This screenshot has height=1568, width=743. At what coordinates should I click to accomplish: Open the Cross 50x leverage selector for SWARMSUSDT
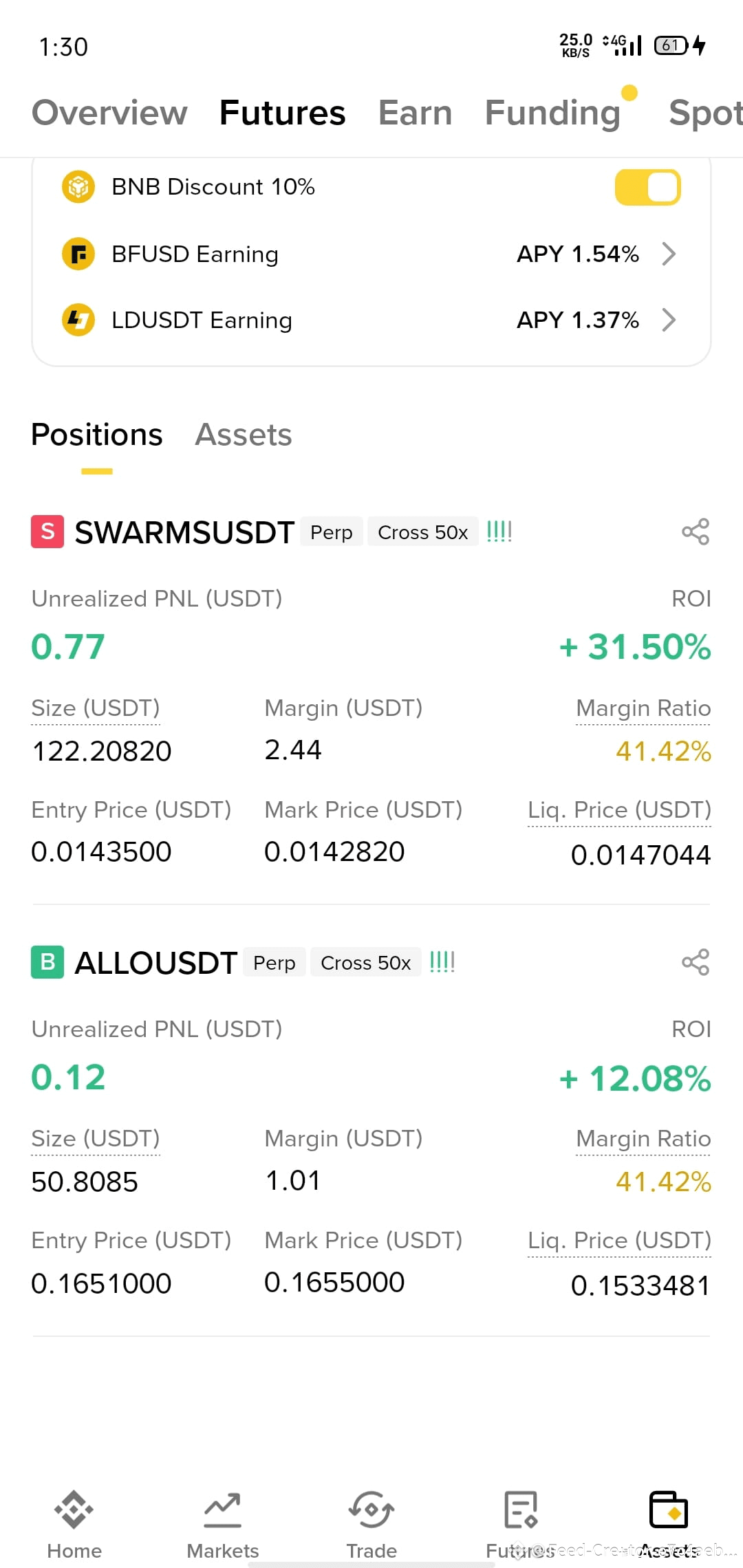(423, 532)
